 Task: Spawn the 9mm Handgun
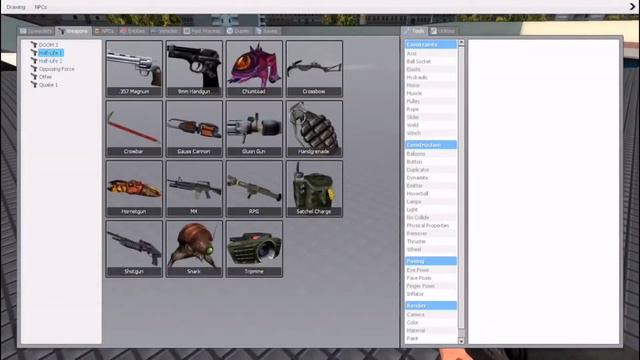point(194,69)
